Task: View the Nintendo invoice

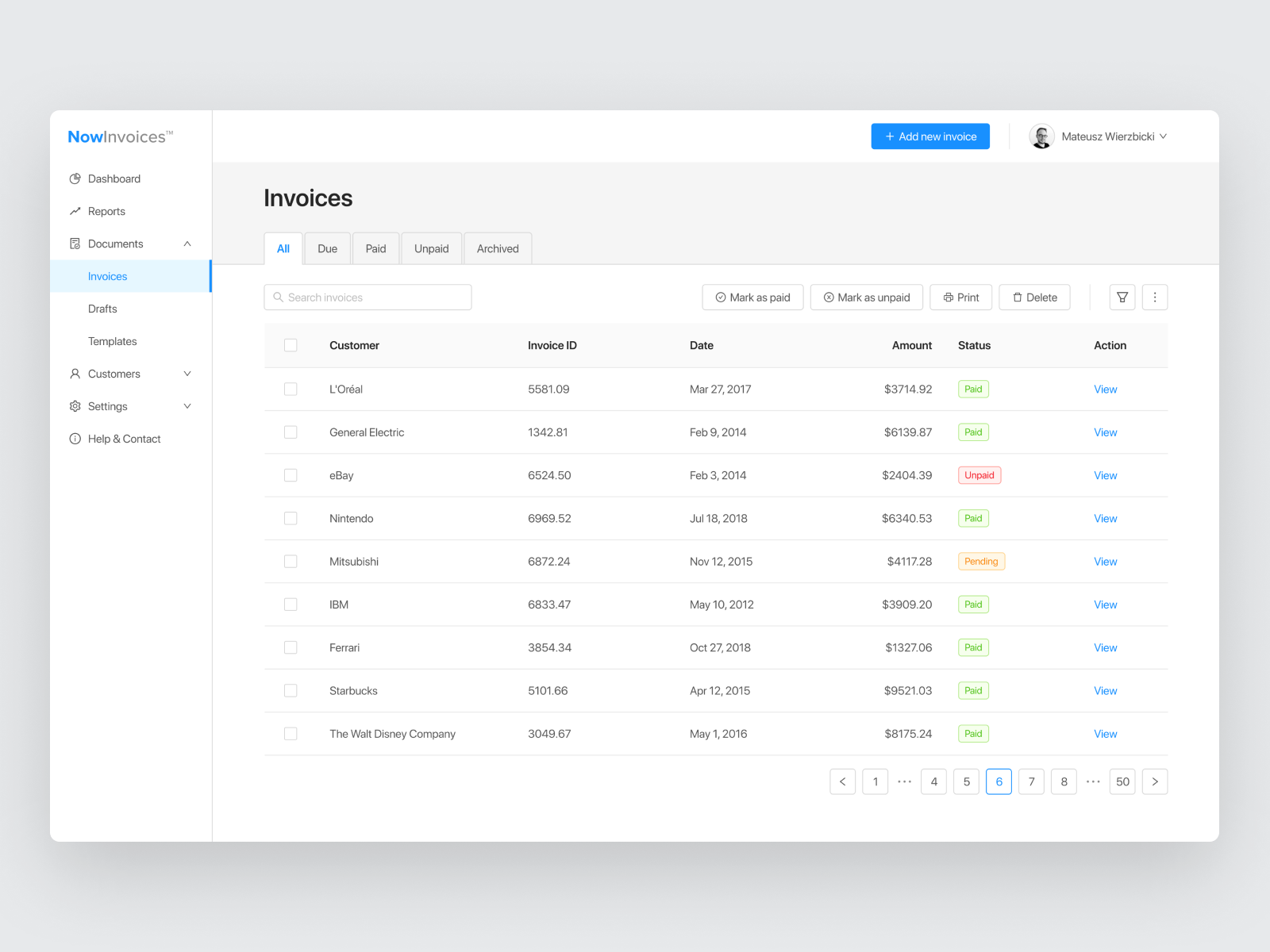Action: [1105, 518]
